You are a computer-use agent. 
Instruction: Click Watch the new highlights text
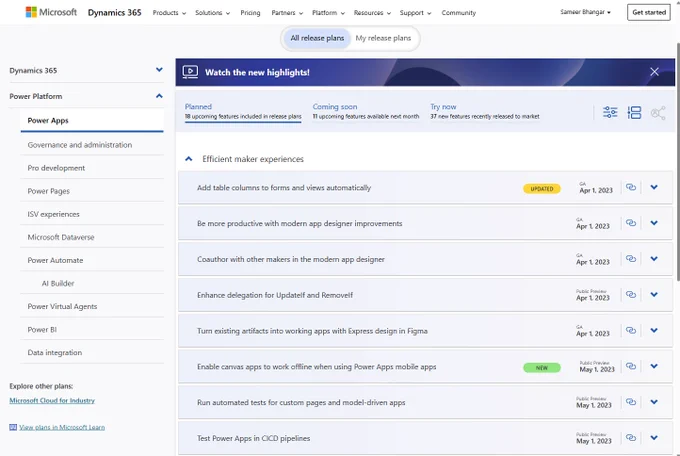click(257, 72)
